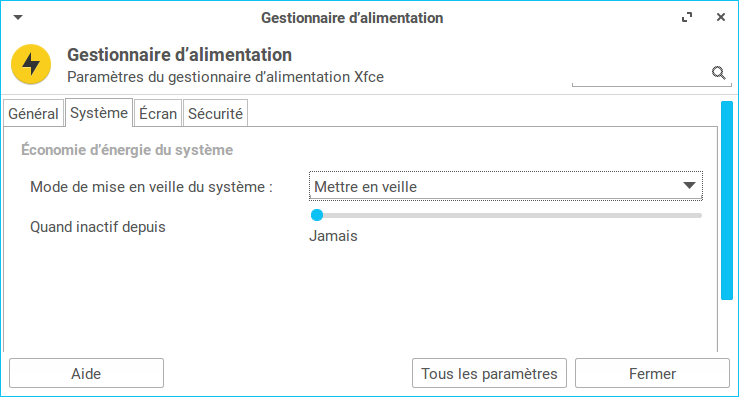Screen dimensions: 739x397
Task: Open the window menu arrow in title bar
Action: (18, 17)
